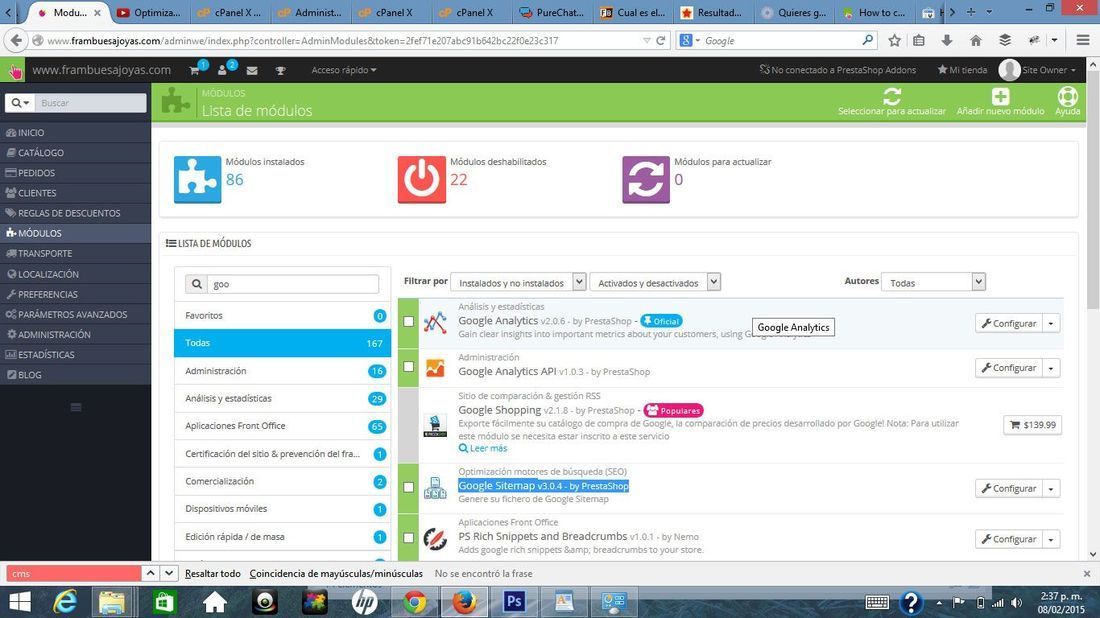Open the Autores Todas dropdown
1100x618 pixels.
click(x=933, y=282)
